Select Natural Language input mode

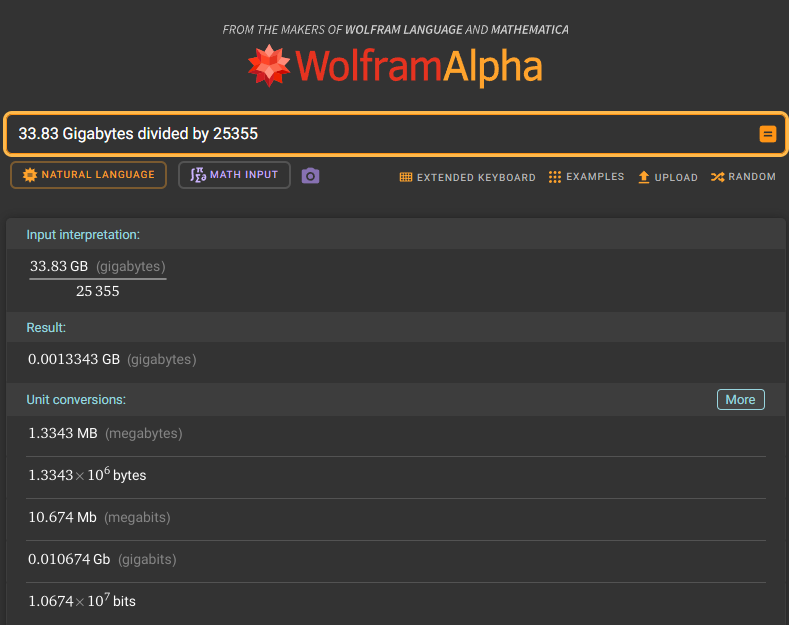[89, 175]
